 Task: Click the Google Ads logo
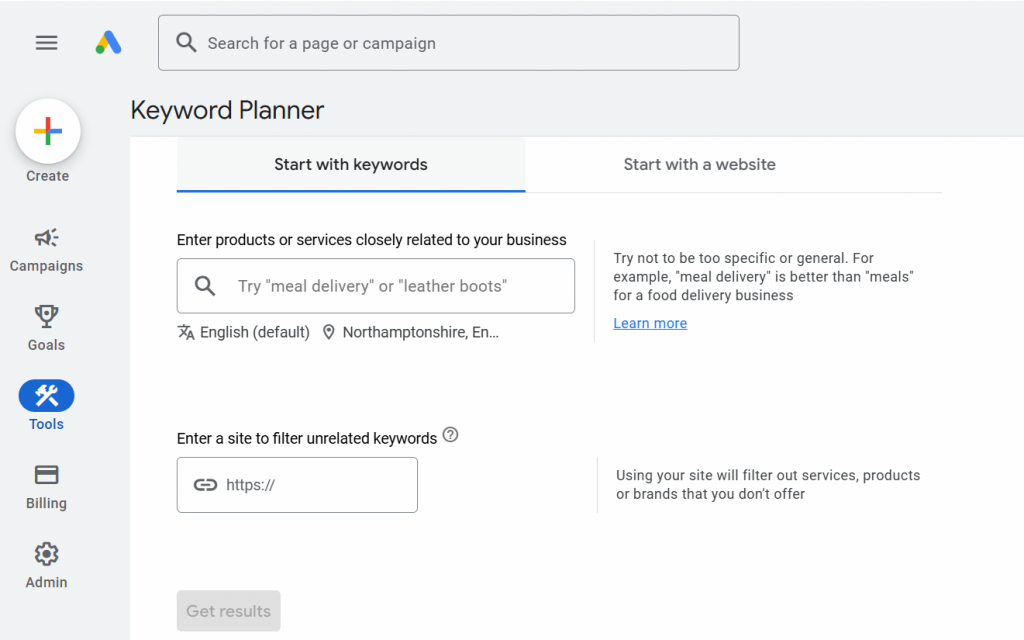pos(108,43)
